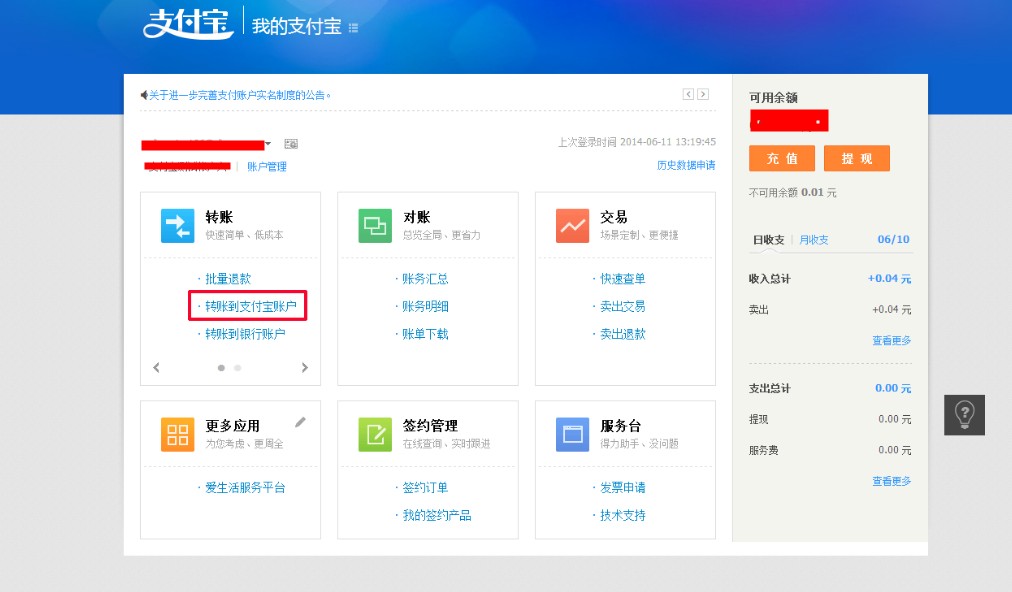Open 转账到支付宝账户 link
The image size is (1012, 592).
[251, 306]
